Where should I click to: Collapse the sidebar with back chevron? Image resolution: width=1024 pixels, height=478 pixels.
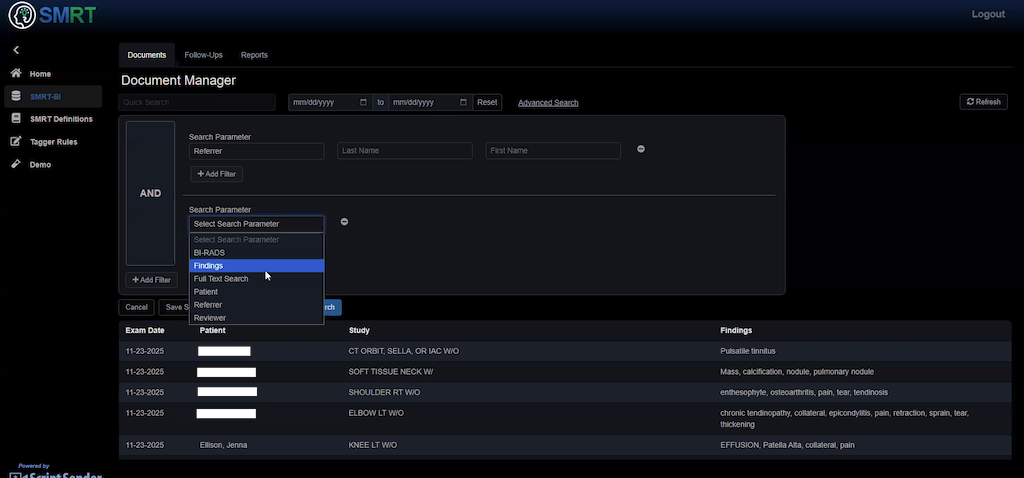pyautogui.click(x=16, y=50)
